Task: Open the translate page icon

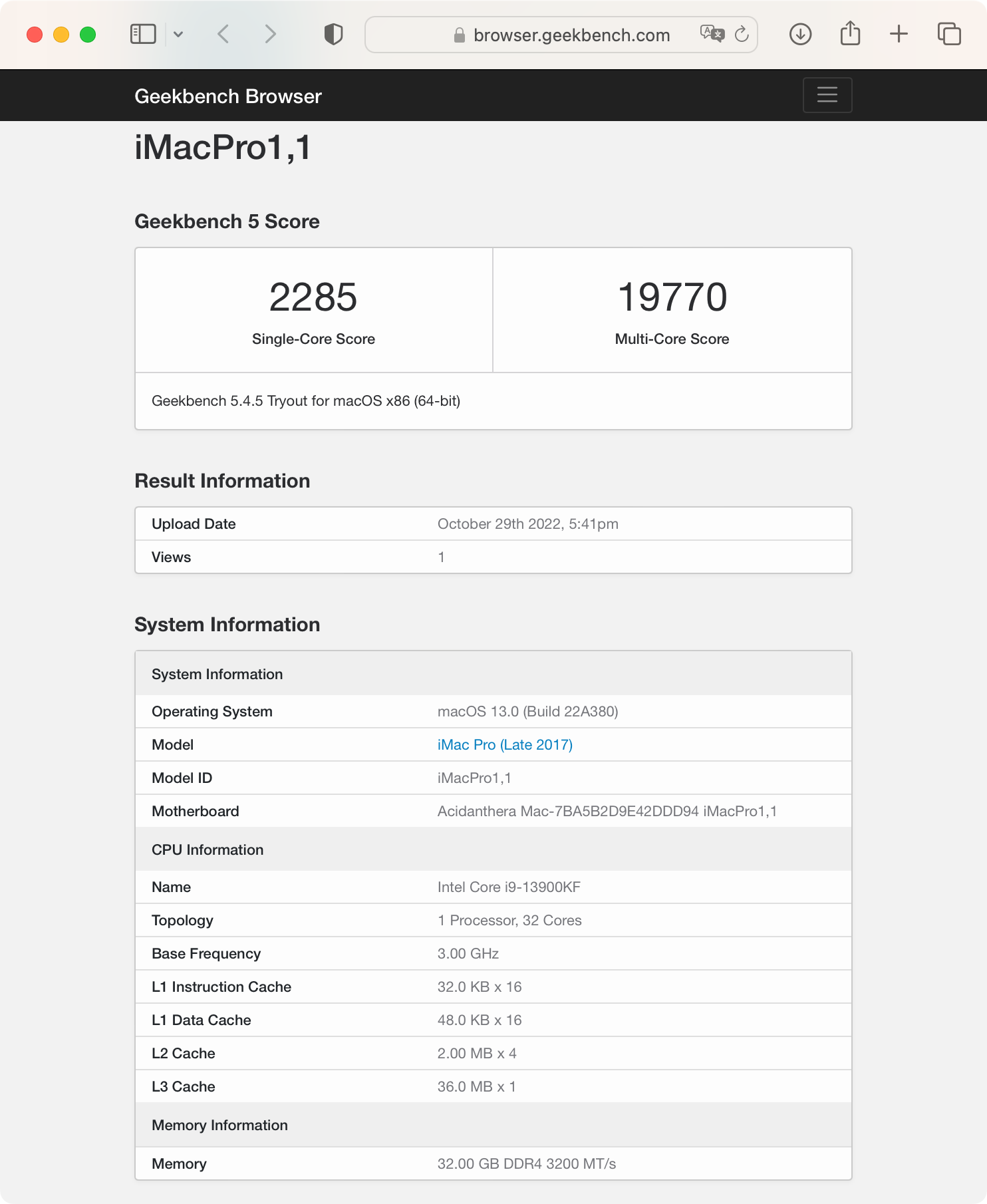Action: point(712,33)
